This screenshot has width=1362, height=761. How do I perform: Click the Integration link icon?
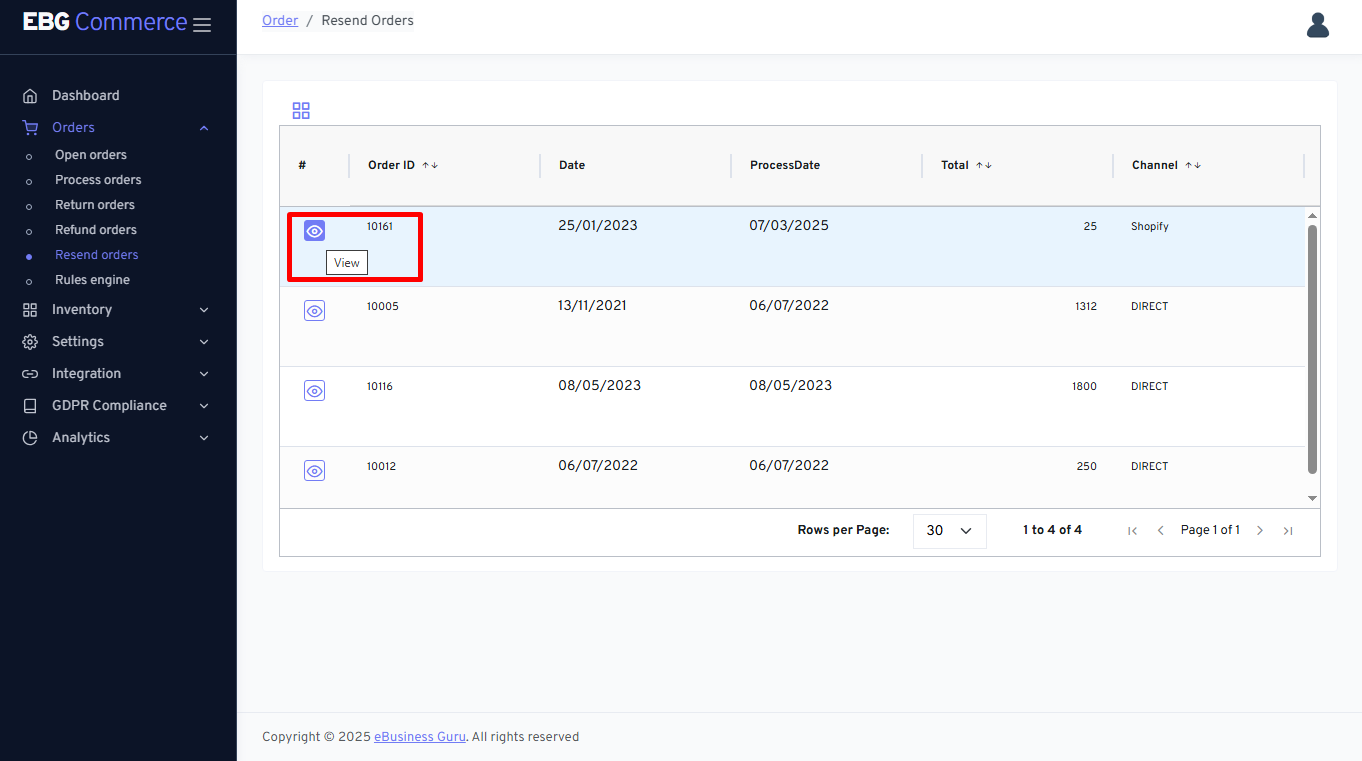click(x=29, y=373)
